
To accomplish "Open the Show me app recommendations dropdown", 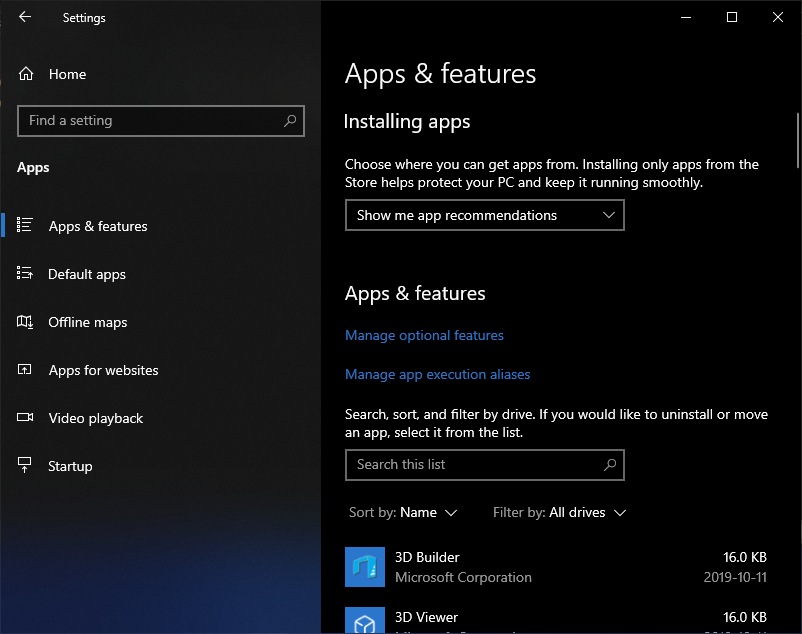I will (484, 215).
